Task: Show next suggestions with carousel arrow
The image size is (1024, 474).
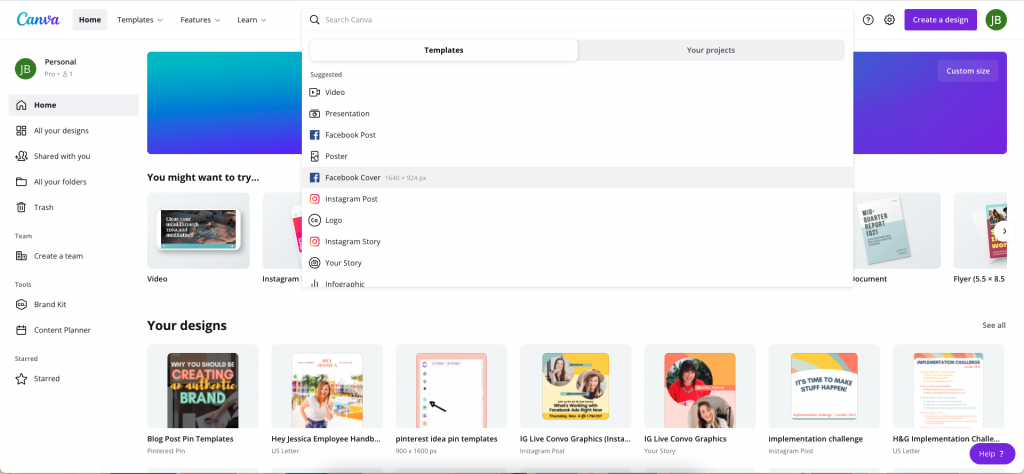Action: (1005, 231)
